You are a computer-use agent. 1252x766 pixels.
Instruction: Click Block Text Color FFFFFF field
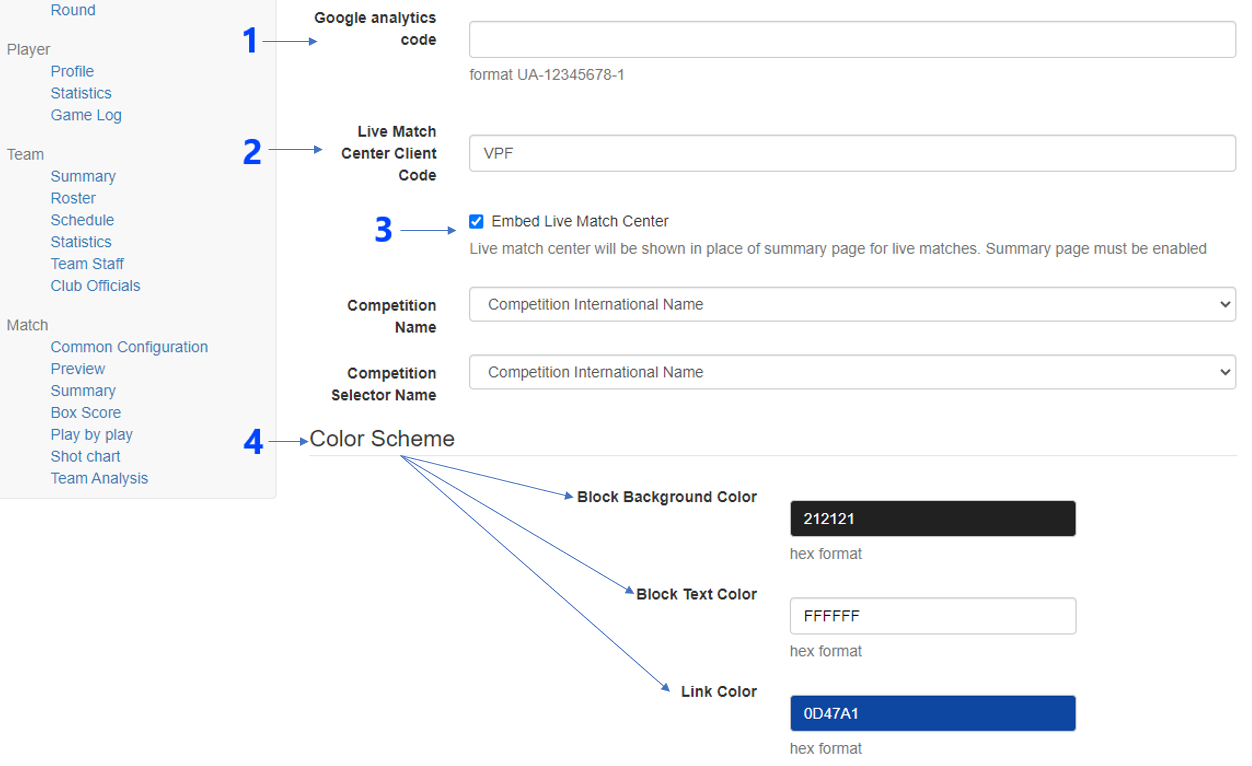point(932,616)
